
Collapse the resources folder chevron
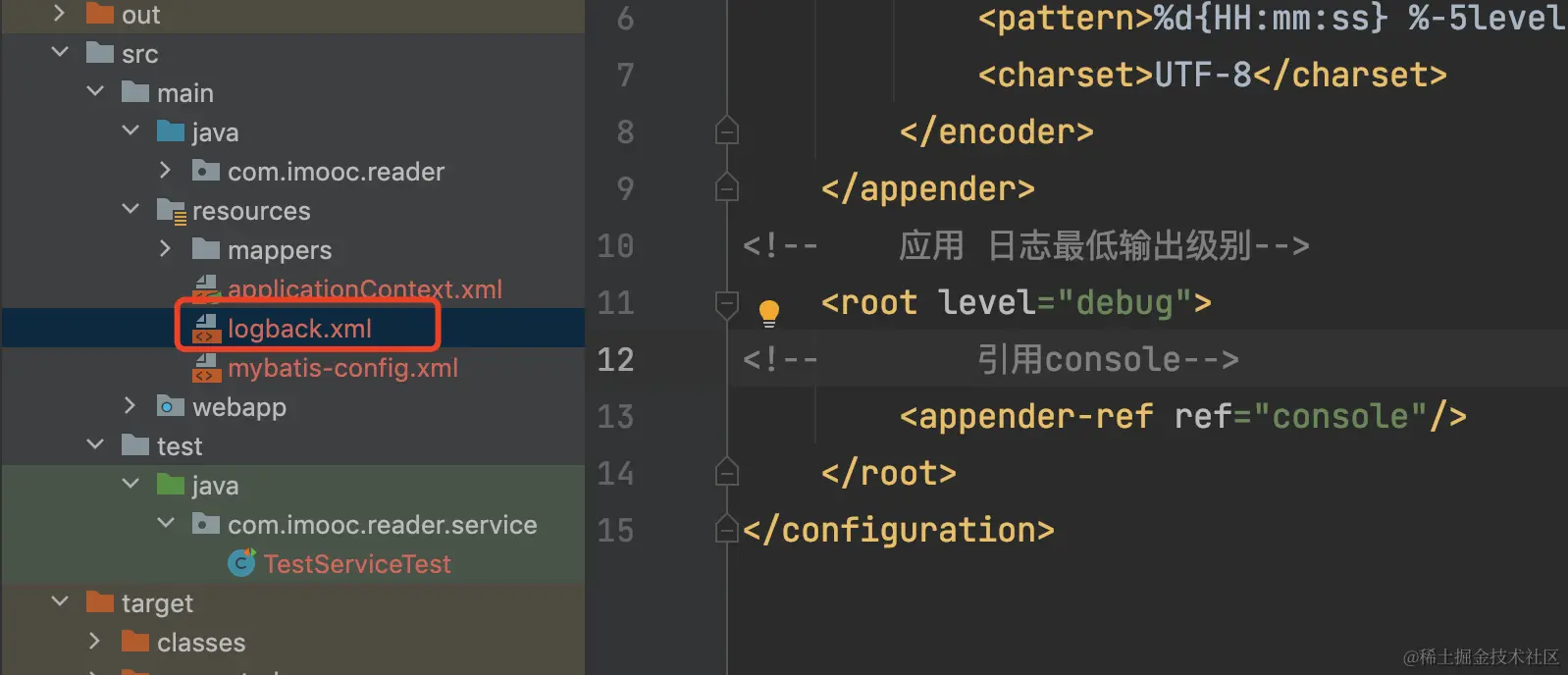(131, 209)
